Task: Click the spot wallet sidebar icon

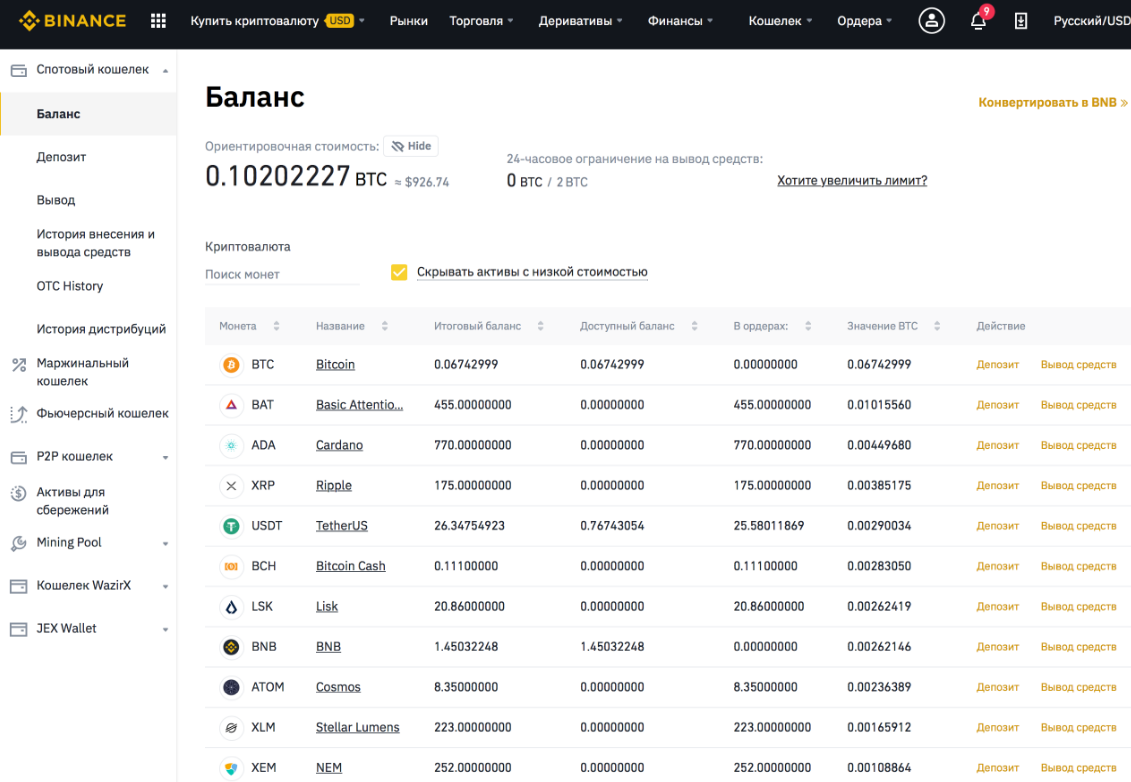Action: pos(19,70)
